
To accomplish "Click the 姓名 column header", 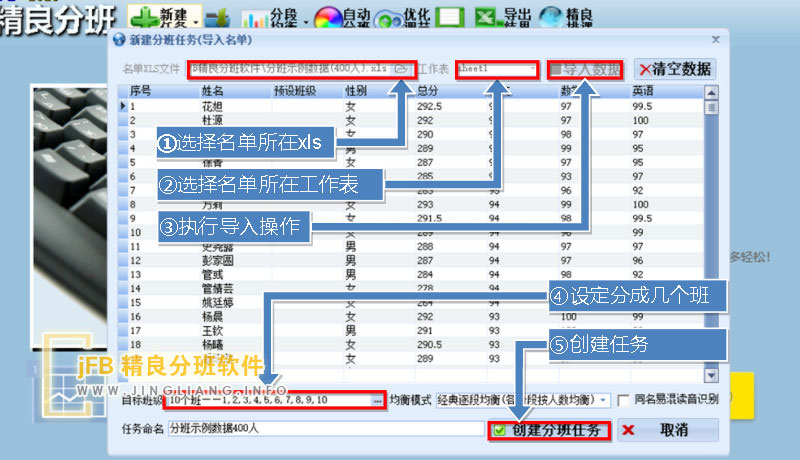I will pos(235,91).
